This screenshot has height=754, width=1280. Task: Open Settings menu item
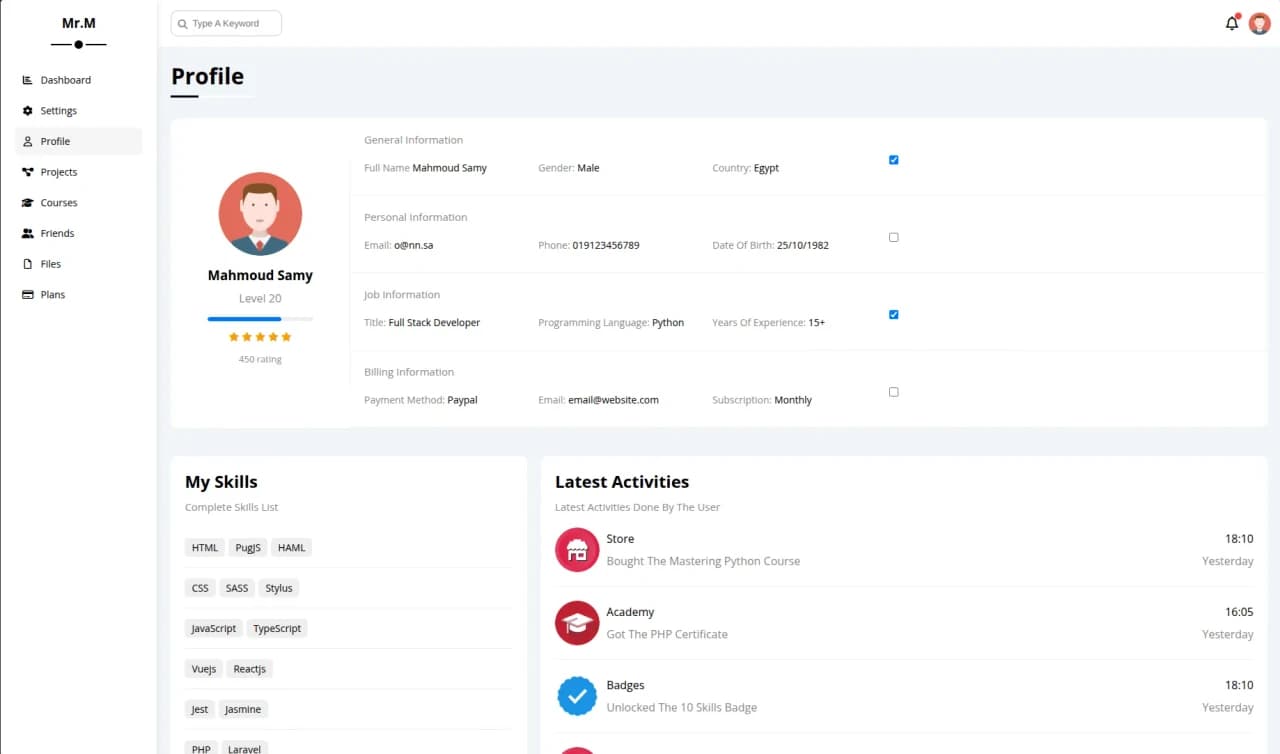click(78, 111)
